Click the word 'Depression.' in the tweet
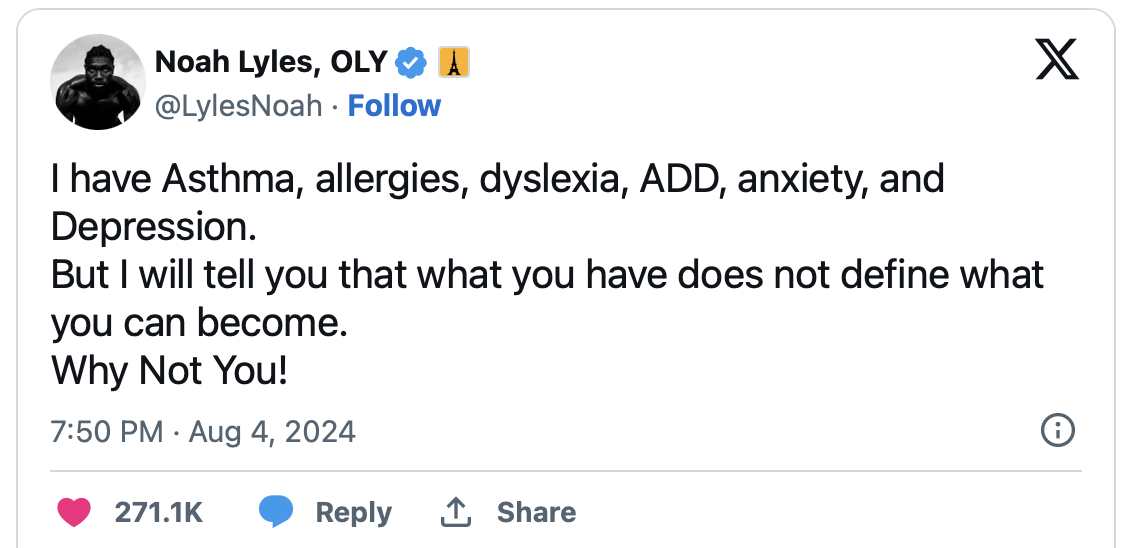1130x548 pixels. click(154, 227)
